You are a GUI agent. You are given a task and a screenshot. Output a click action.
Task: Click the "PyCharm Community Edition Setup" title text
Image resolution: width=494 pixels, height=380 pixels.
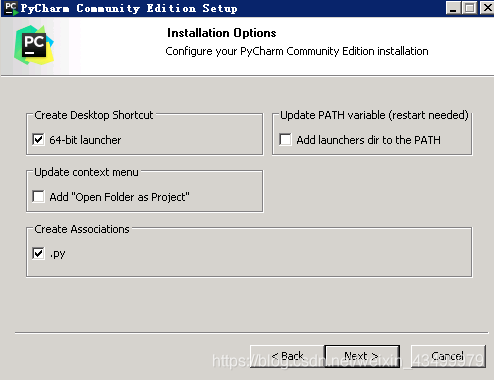coord(129,8)
